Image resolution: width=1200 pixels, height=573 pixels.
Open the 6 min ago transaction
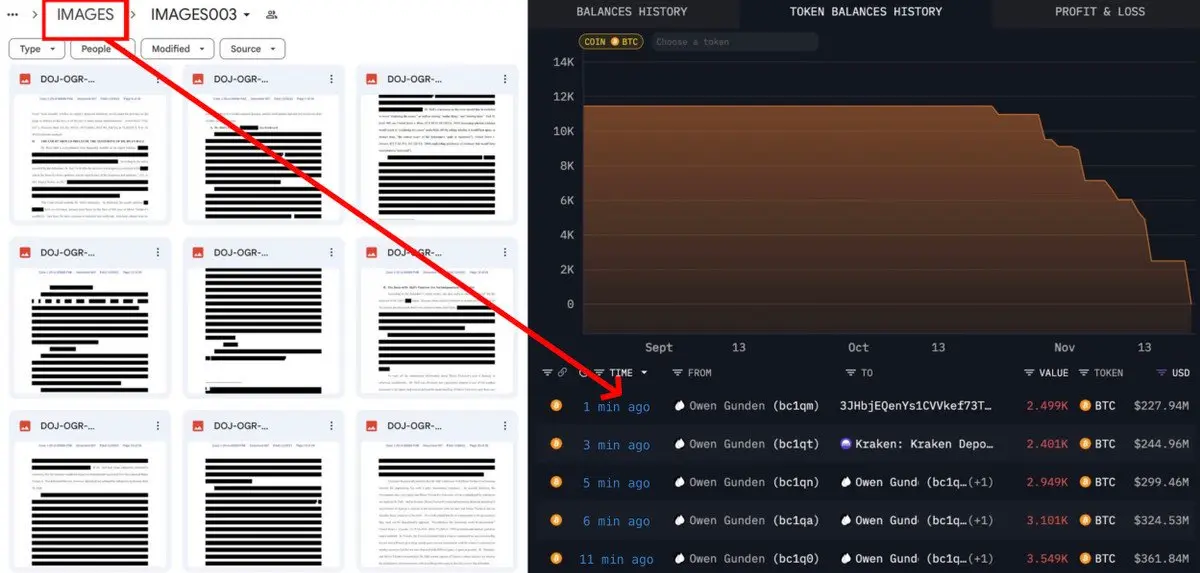click(616, 521)
